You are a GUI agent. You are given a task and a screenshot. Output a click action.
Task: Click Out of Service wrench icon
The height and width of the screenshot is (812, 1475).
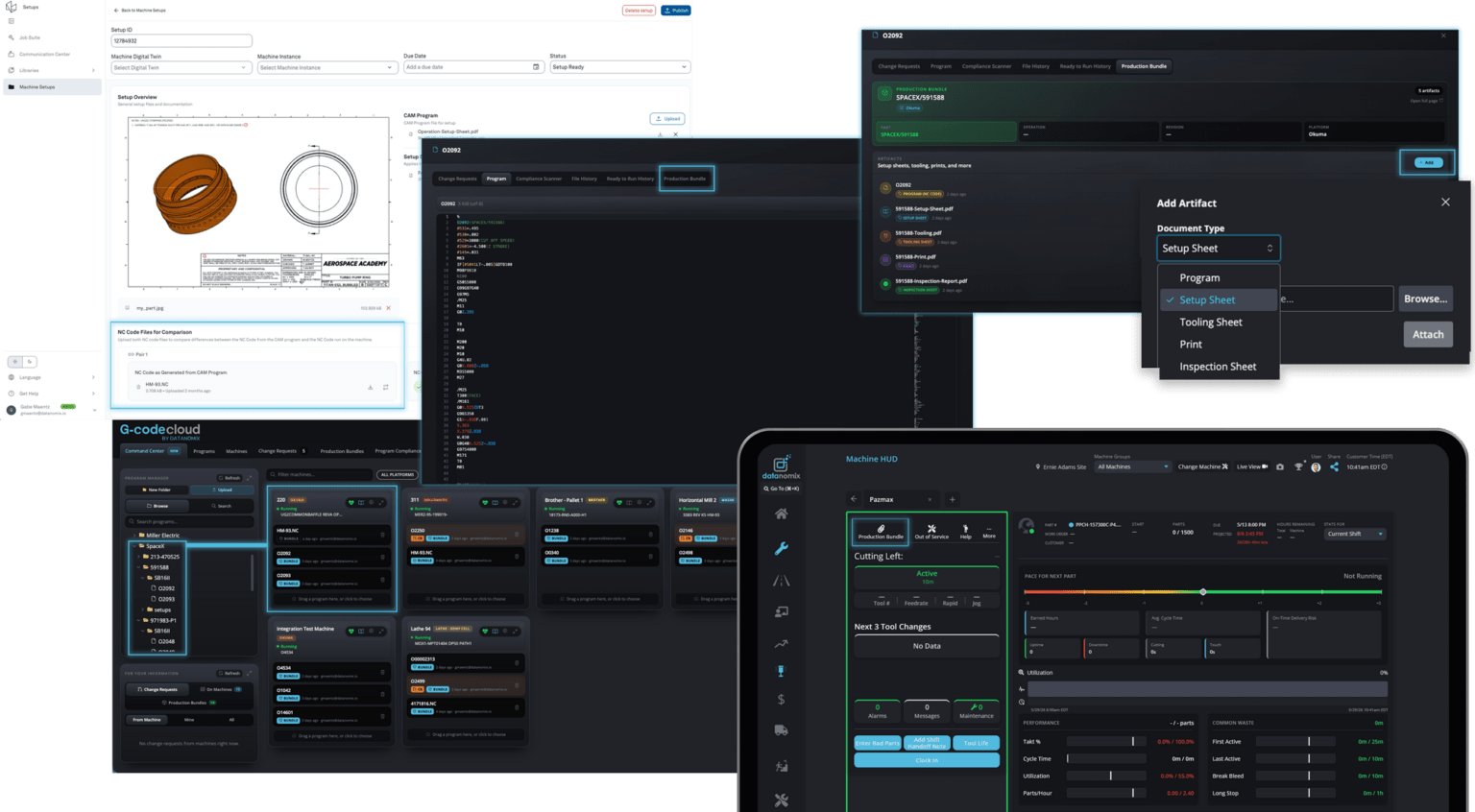pos(931,528)
